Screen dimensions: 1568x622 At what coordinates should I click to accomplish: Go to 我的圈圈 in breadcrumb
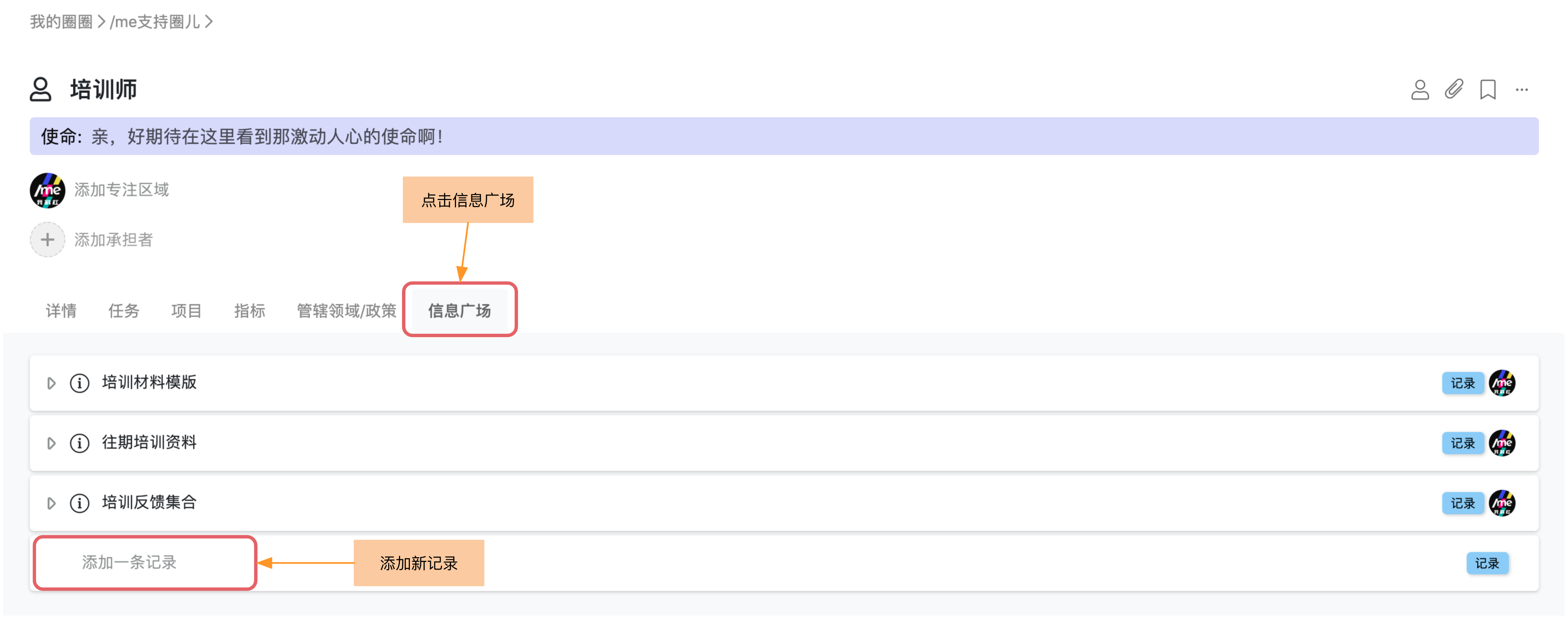point(61,22)
